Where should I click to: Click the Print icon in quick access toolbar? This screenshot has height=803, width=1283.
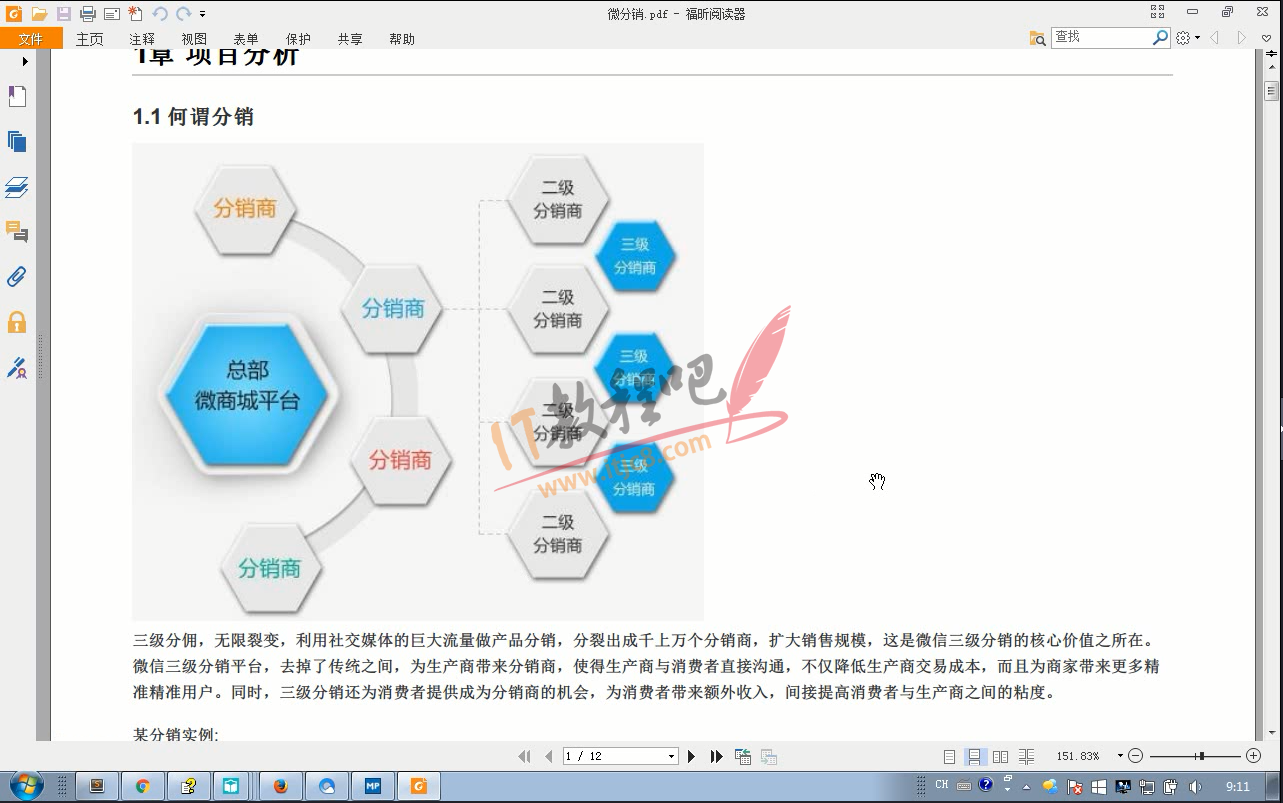click(x=87, y=14)
